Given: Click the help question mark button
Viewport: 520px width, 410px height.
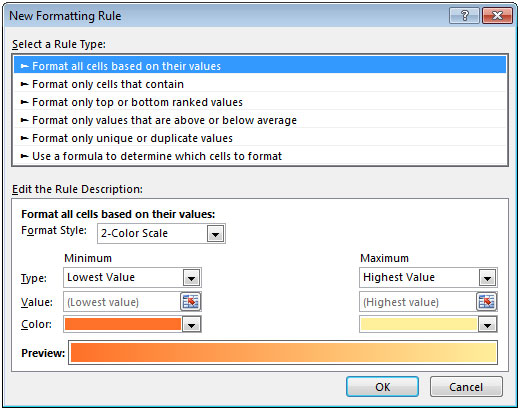Looking at the screenshot, I should pos(464,15).
